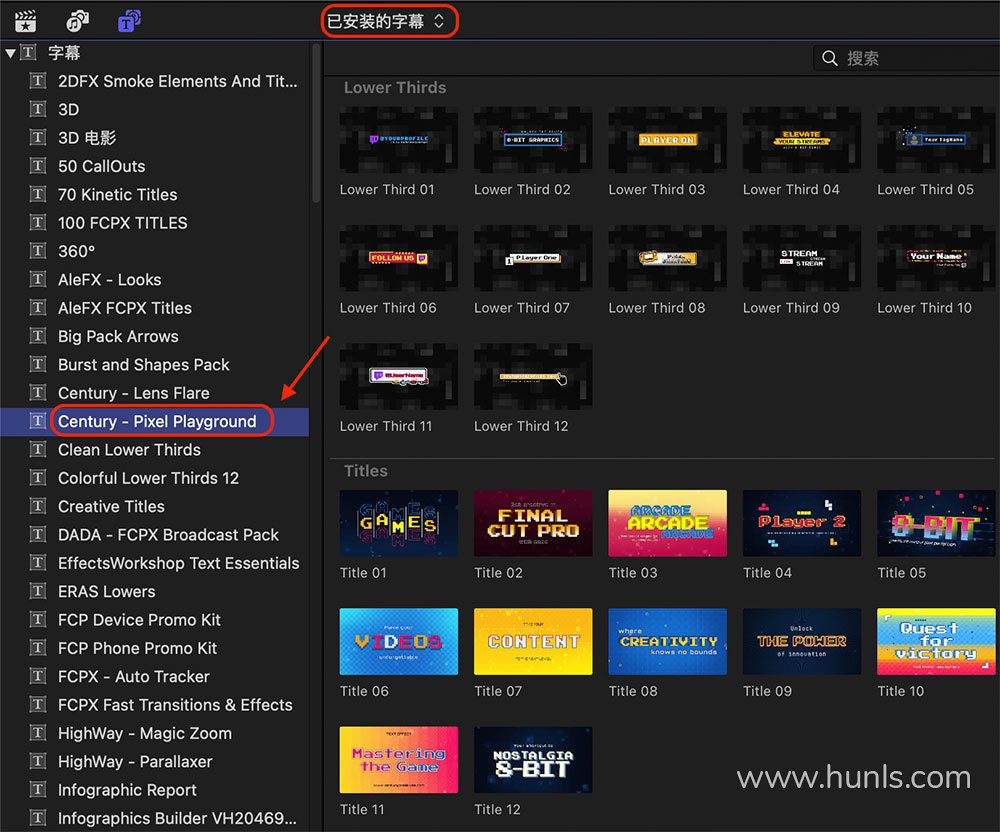Select the Titles and Generators sidebar icon
1000x832 pixels.
(x=129, y=20)
